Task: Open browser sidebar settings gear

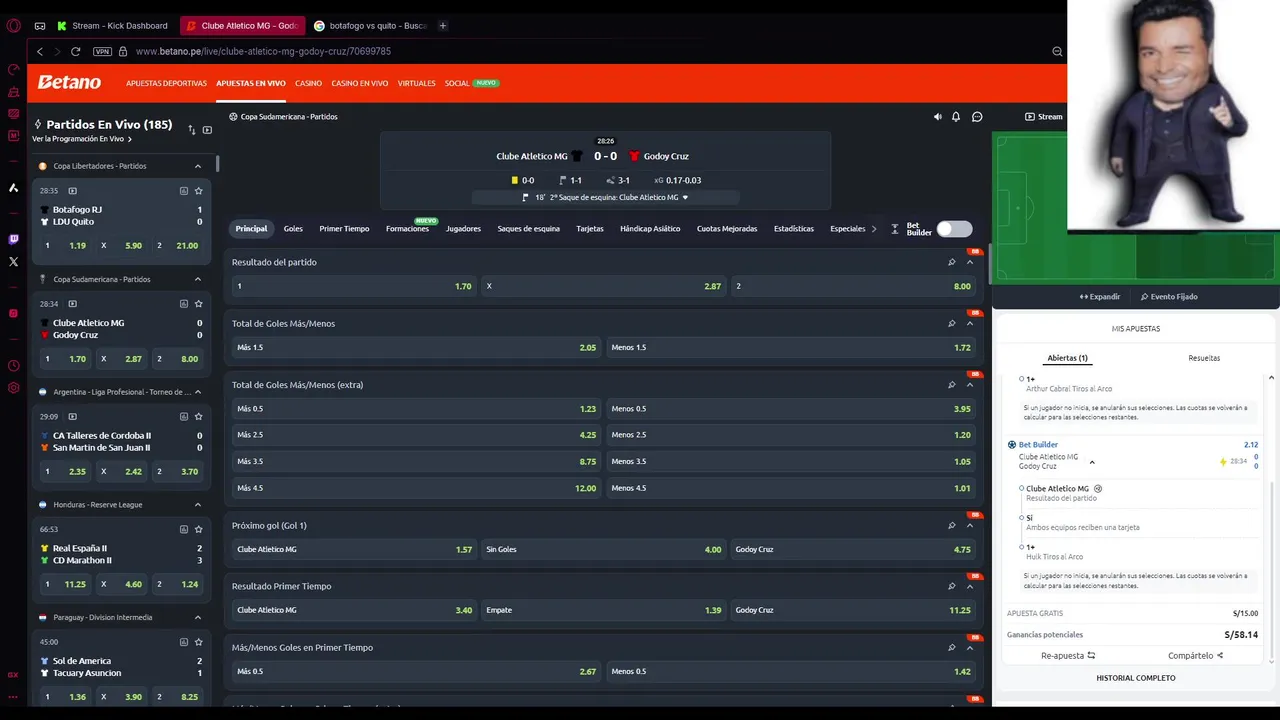Action: tap(13, 388)
